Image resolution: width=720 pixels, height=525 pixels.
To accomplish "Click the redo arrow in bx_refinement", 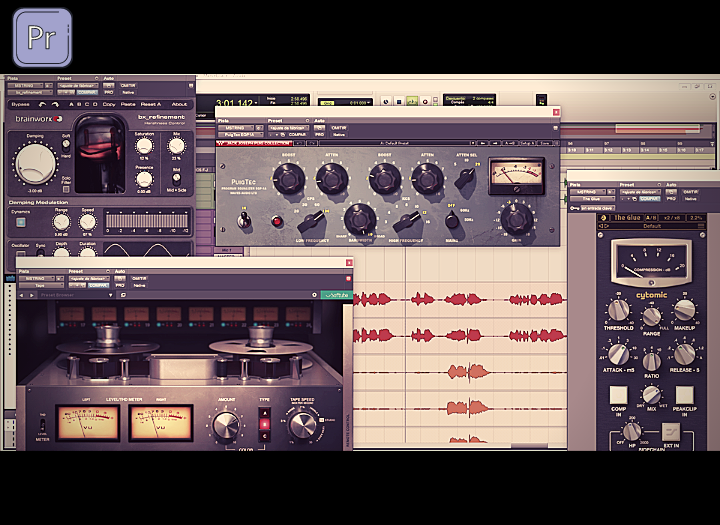I will (55, 105).
